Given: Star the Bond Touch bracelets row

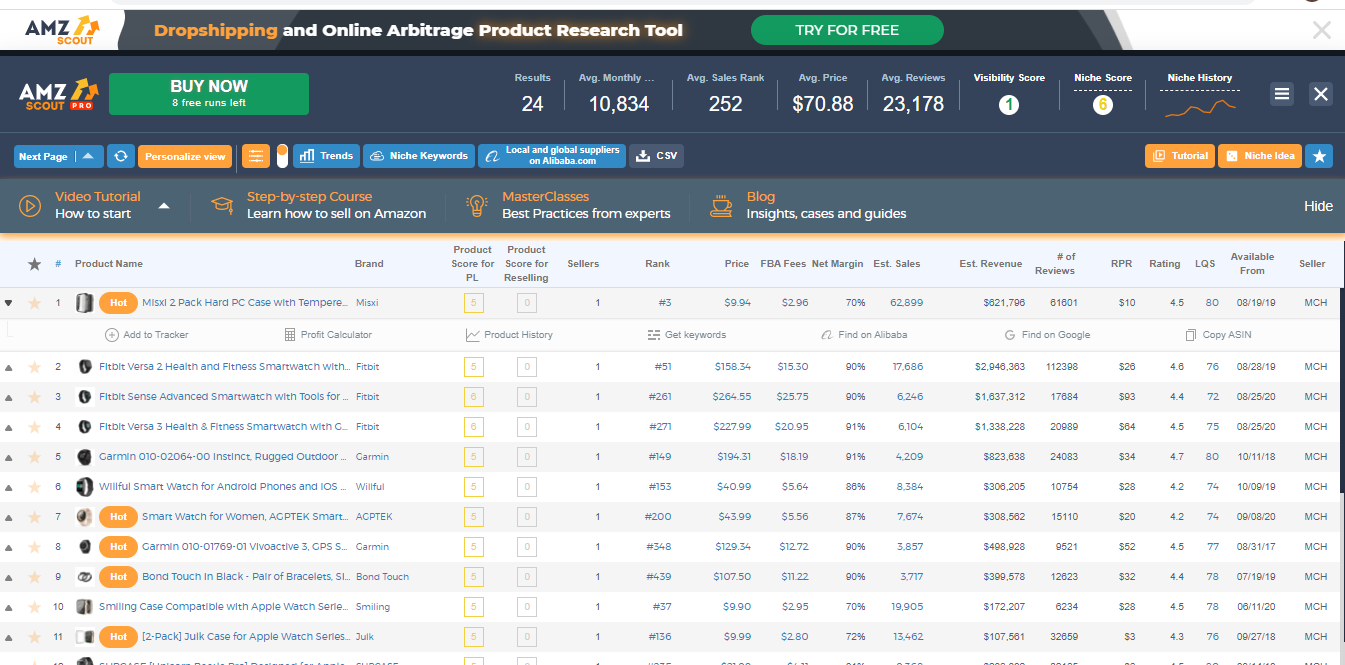Looking at the screenshot, I should [34, 577].
